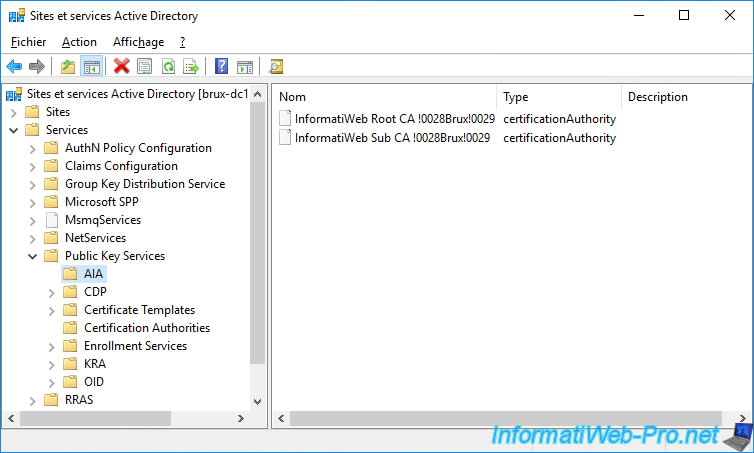Click the tree pane vertical scrollbar down arrow
The image size is (754, 453).
[x=257, y=400]
